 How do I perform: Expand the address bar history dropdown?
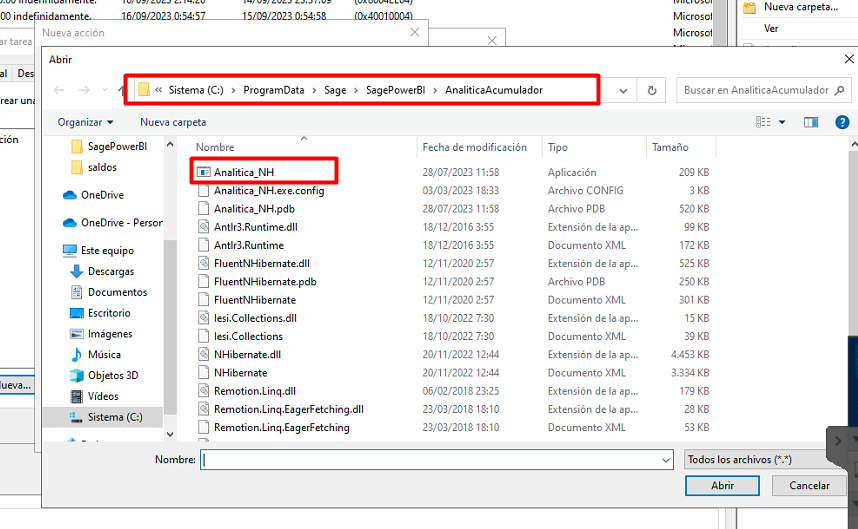623,91
